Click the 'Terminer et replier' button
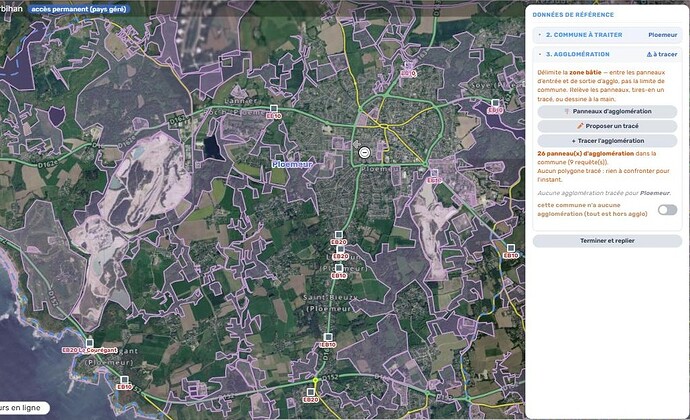 click(x=607, y=241)
